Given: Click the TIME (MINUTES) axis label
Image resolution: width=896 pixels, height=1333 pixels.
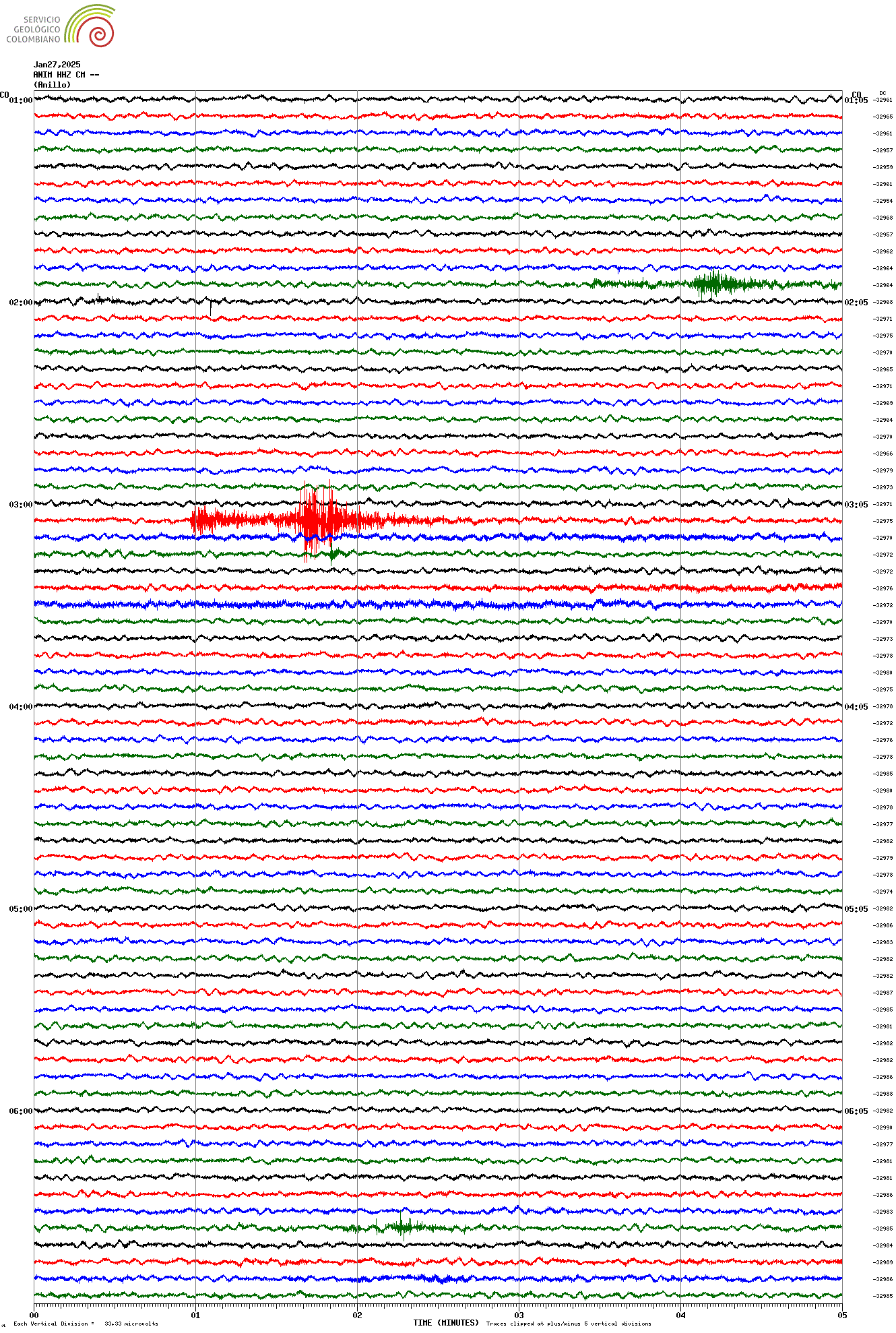Looking at the screenshot, I should [445, 1323].
